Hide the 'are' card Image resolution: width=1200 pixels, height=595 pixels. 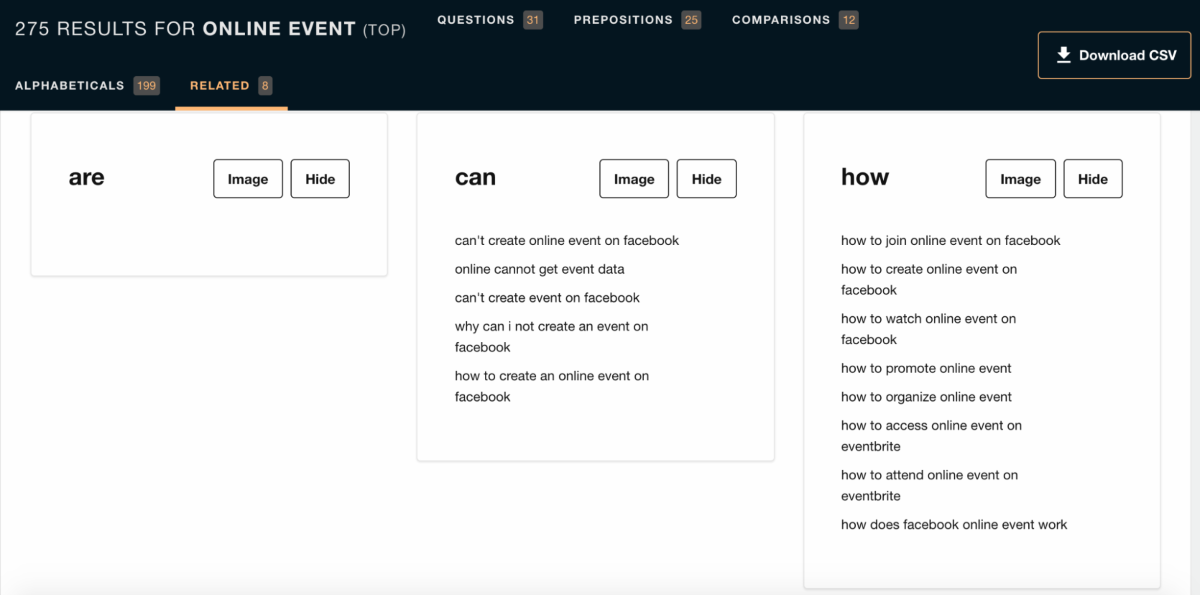(x=320, y=179)
